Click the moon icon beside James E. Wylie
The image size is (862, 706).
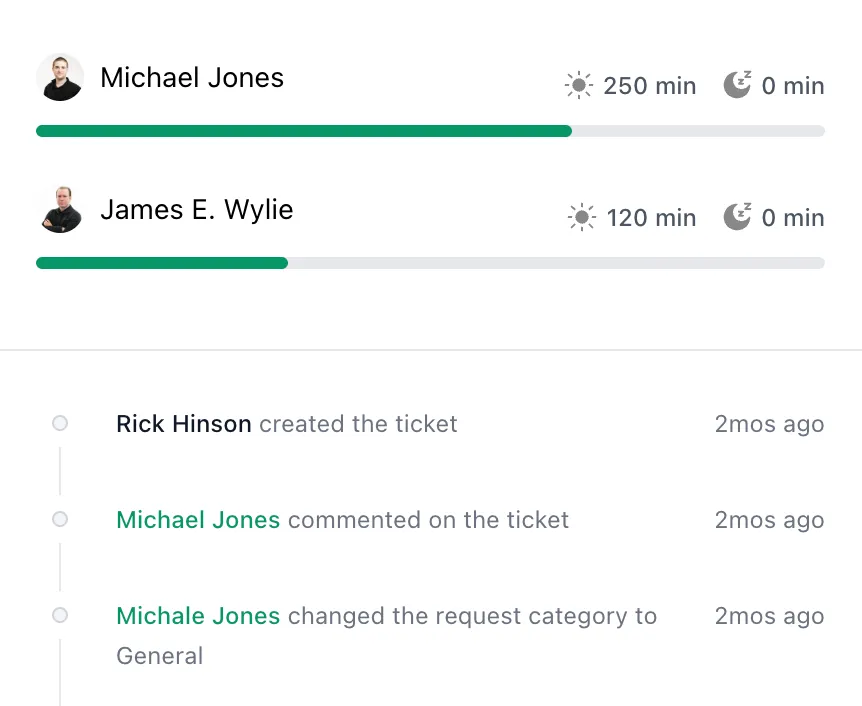click(737, 216)
